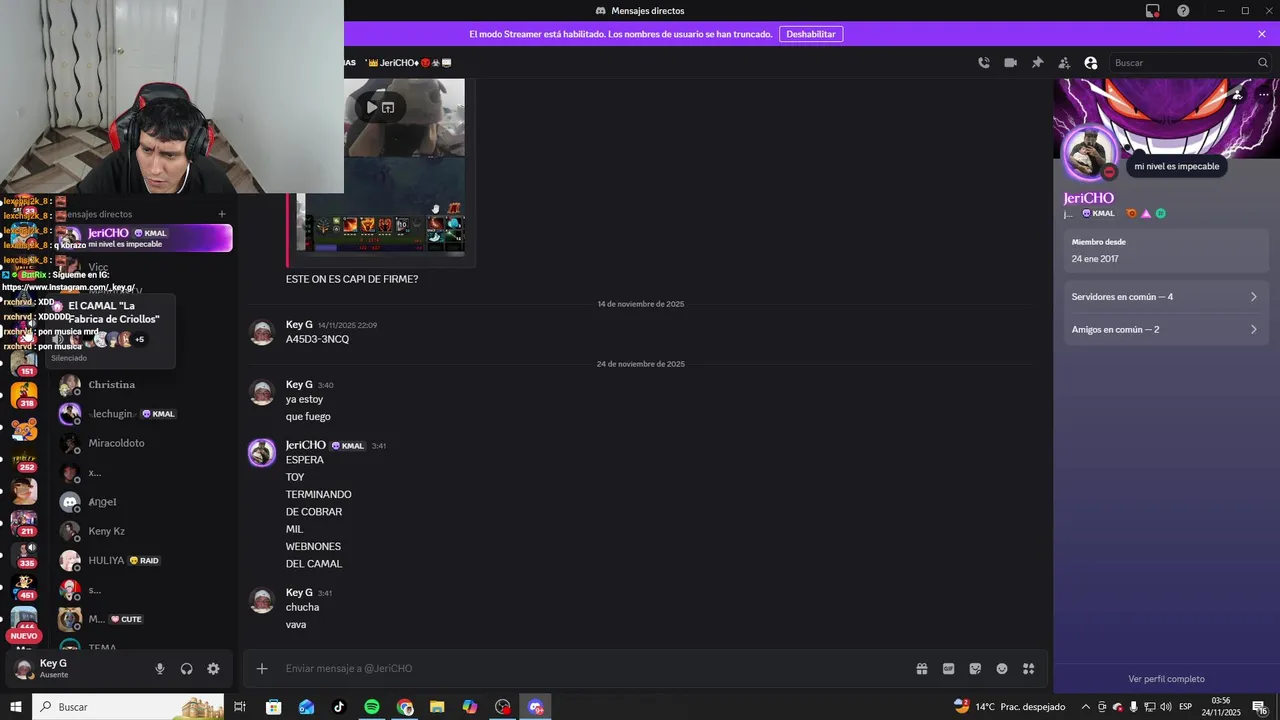Viewport: 1280px width, 720px height.
Task: Open volume control in system tray
Action: [x=1165, y=707]
